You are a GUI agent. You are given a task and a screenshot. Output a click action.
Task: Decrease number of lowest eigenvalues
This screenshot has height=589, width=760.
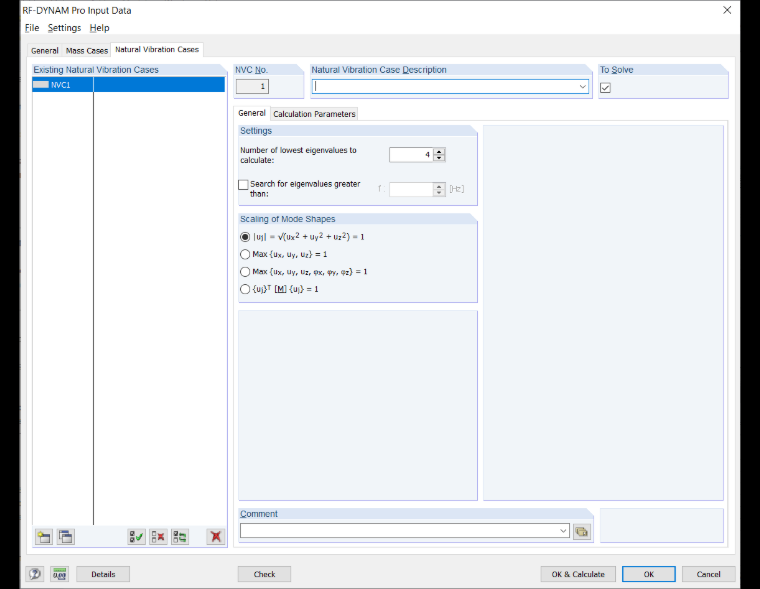coord(439,158)
